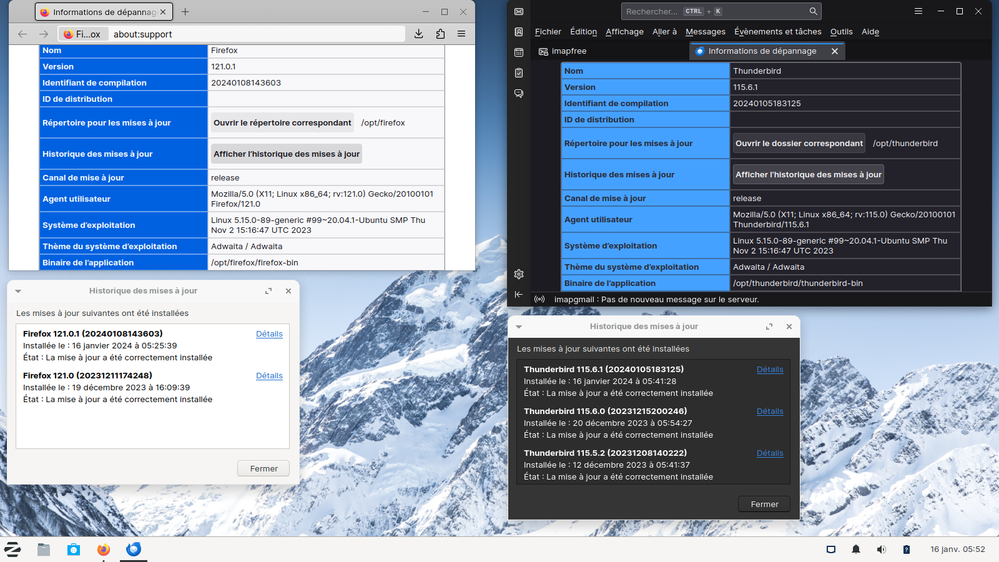This screenshot has width=999, height=562.
Task: Open the Firefox hamburger menu
Action: click(x=461, y=34)
